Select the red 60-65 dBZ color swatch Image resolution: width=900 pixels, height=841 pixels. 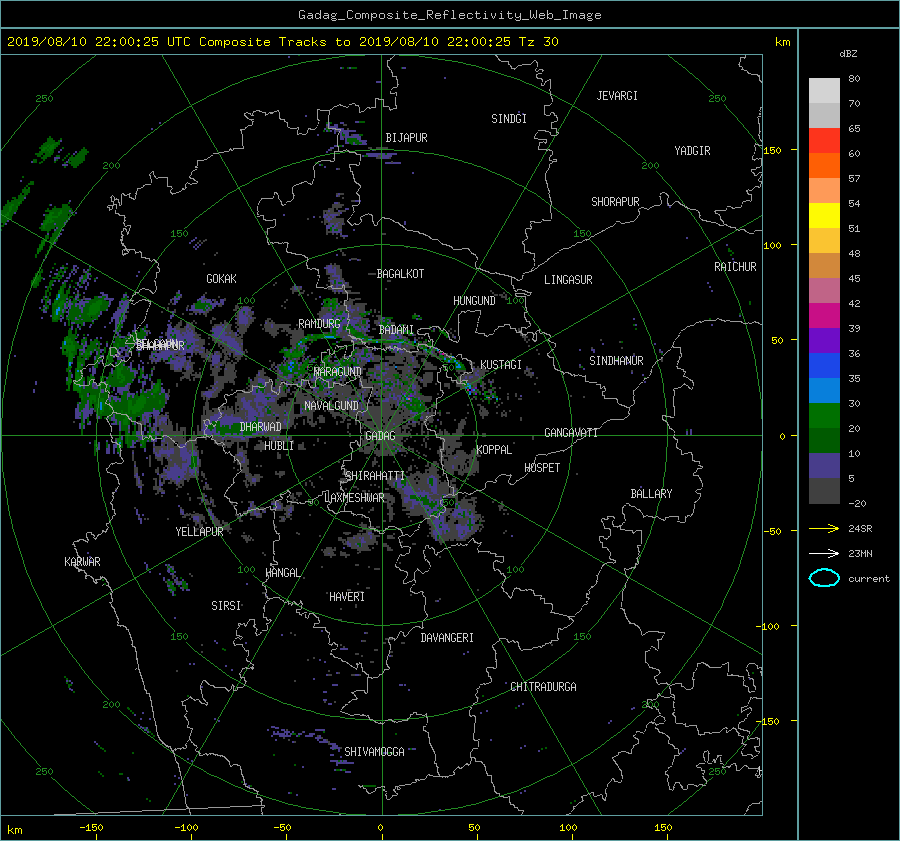(x=824, y=140)
